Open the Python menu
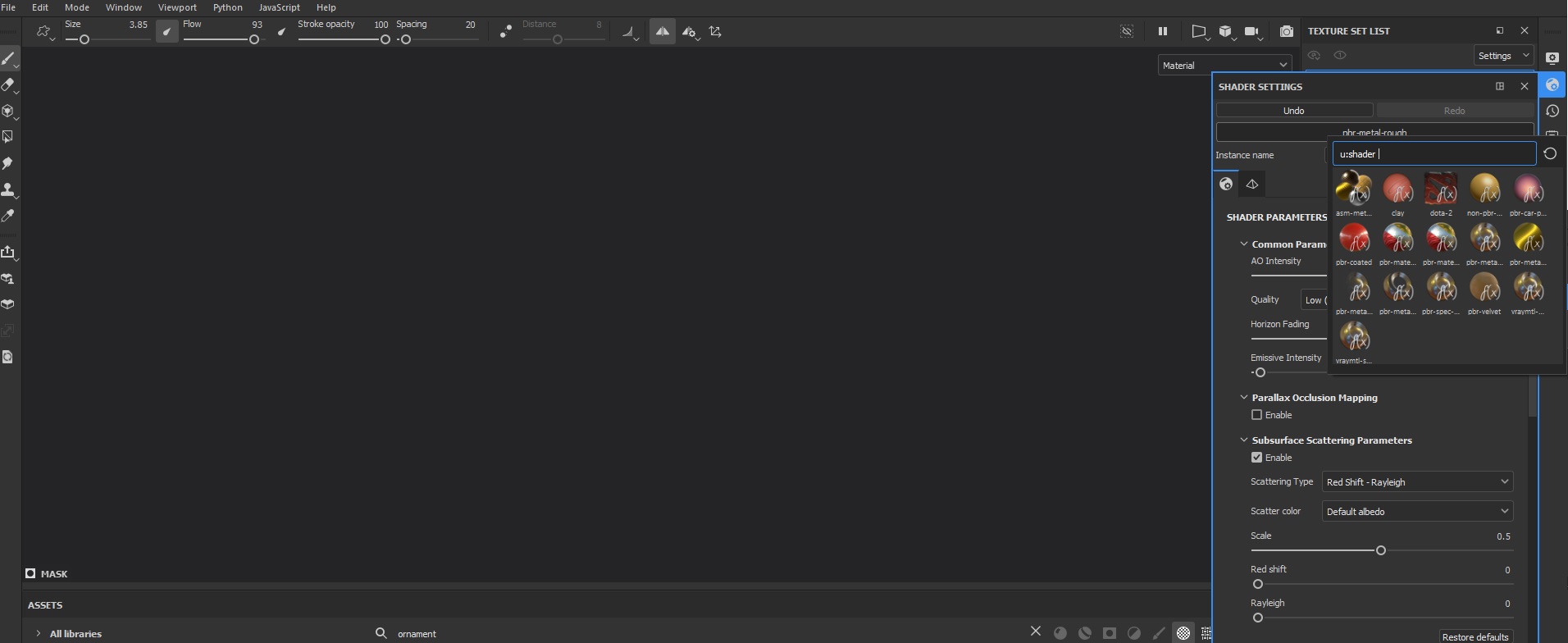 click(227, 7)
